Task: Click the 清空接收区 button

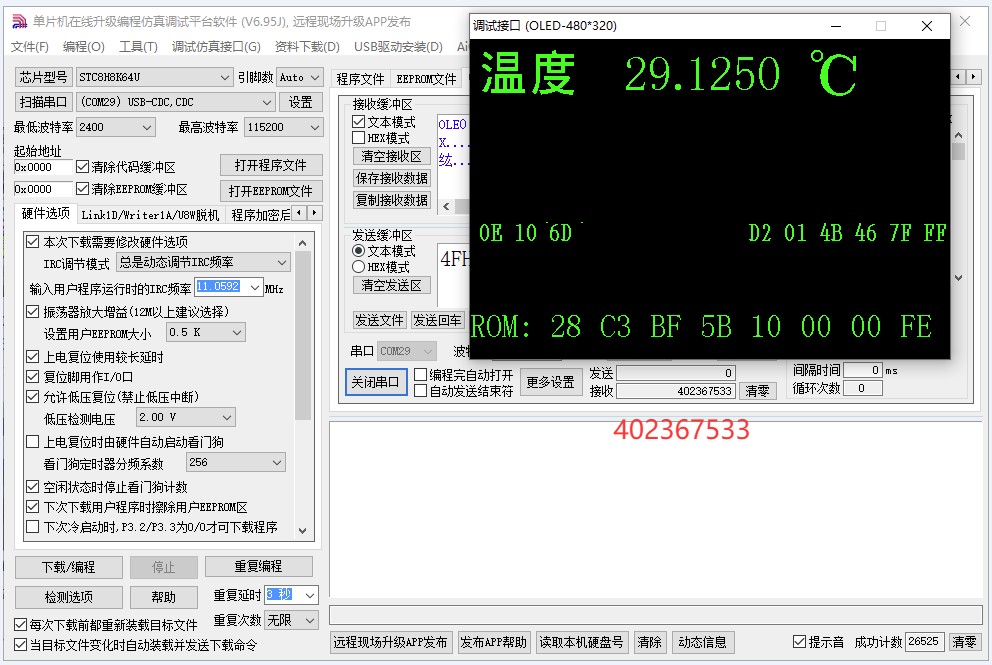Action: coord(392,156)
